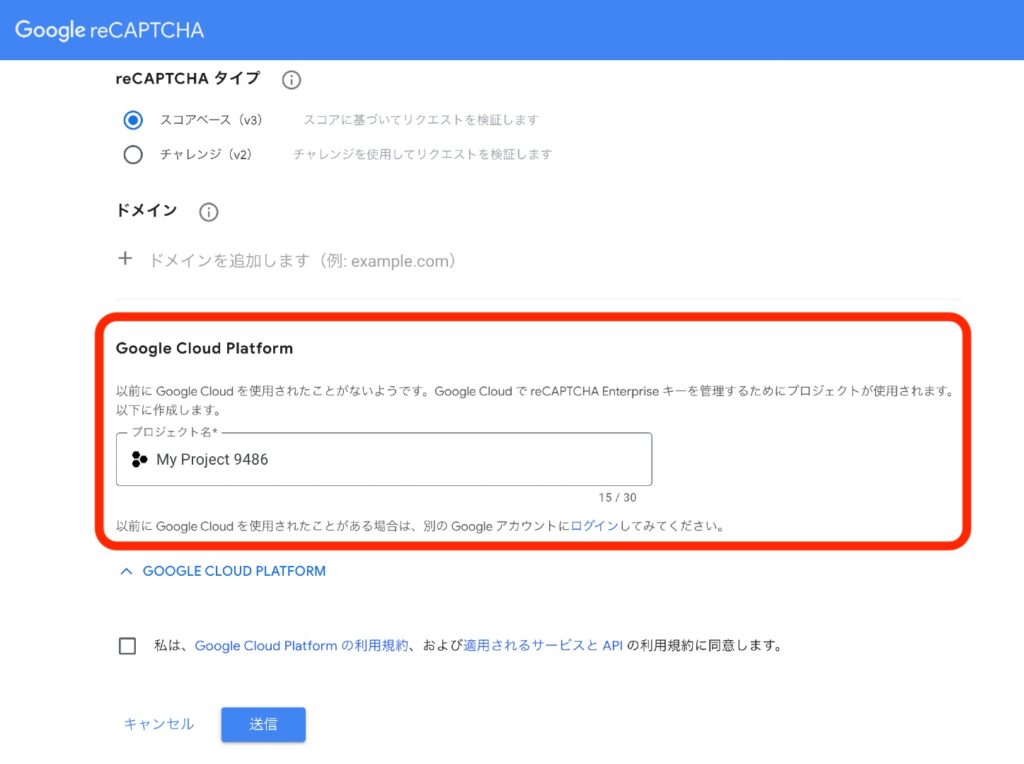This screenshot has width=1024, height=764.
Task: Click the reCAPTCHA タイプ heading
Action: tap(188, 78)
